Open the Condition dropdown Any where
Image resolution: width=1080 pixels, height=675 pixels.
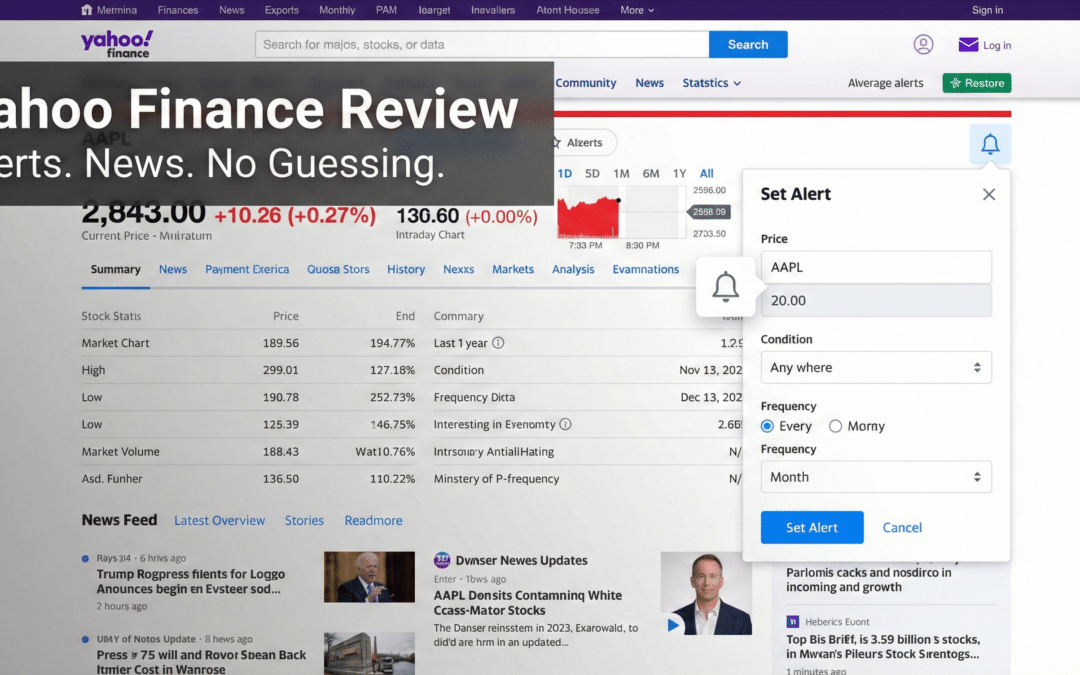click(x=875, y=367)
